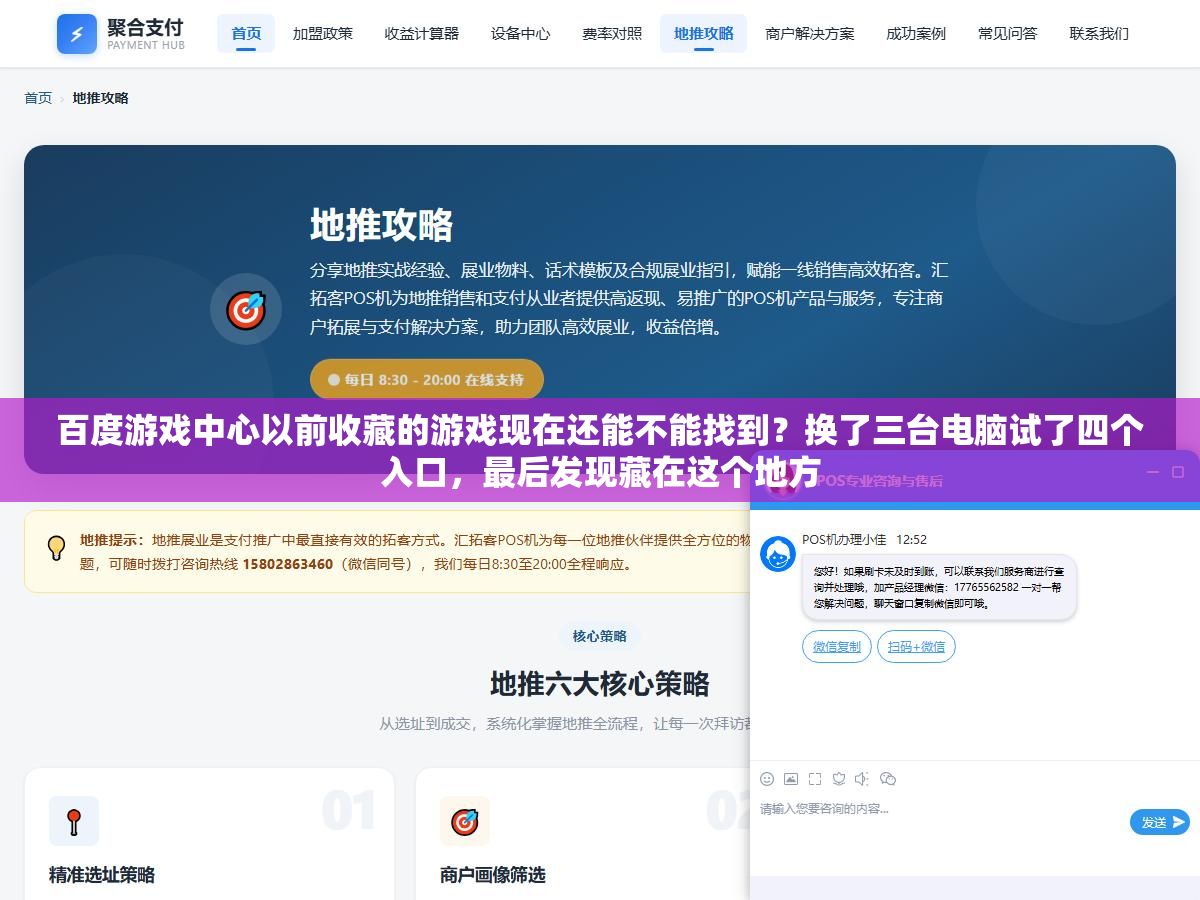1200x900 pixels.
Task: Click the hotline number 15802863460
Action: [x=287, y=564]
